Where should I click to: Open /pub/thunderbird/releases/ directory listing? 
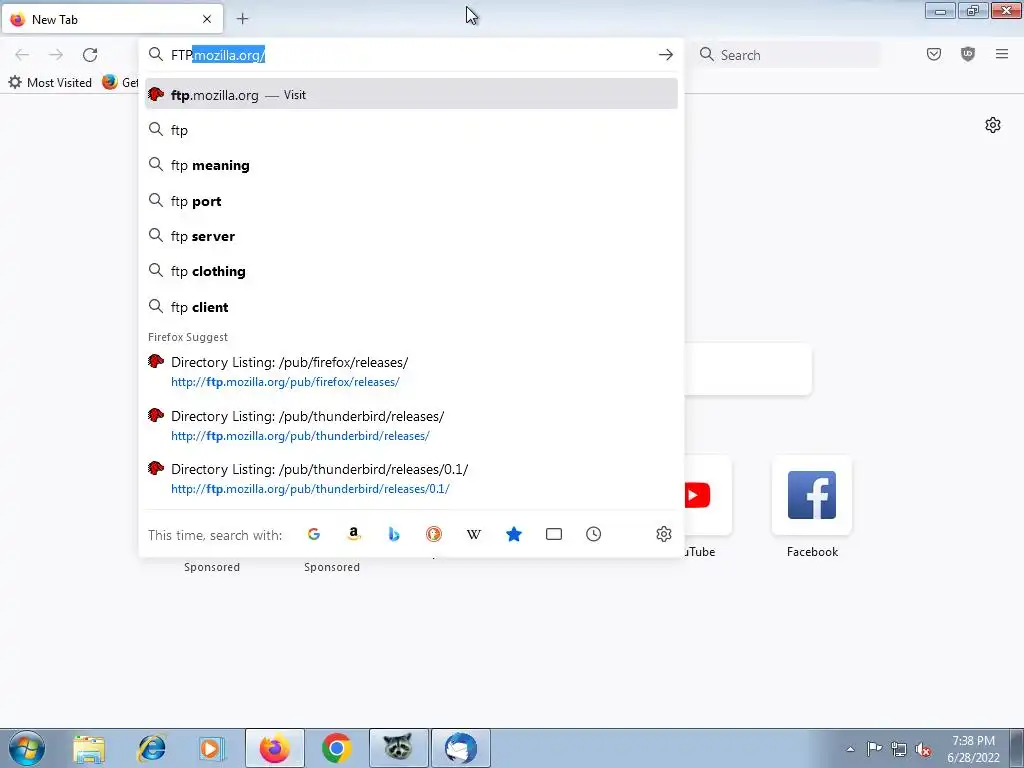point(411,426)
